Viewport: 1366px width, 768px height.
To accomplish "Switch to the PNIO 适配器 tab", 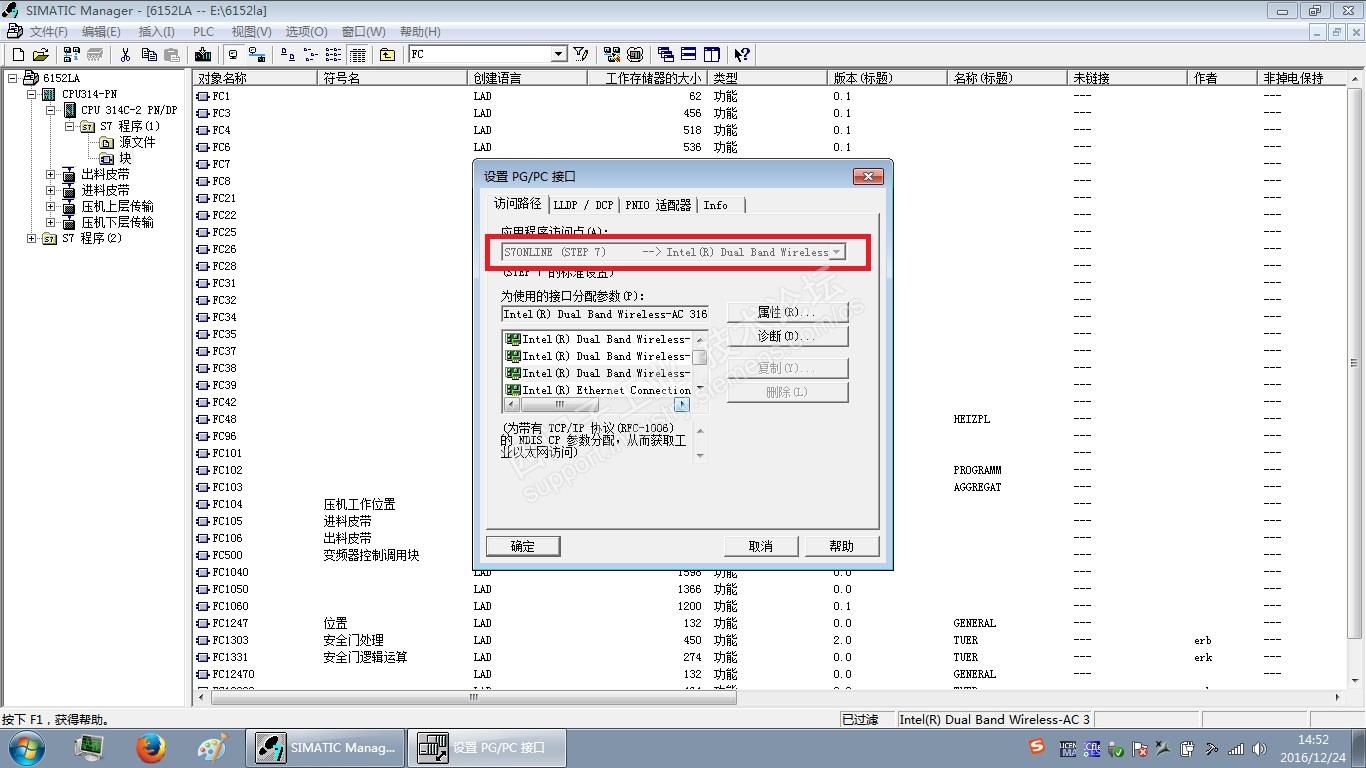I will [658, 205].
